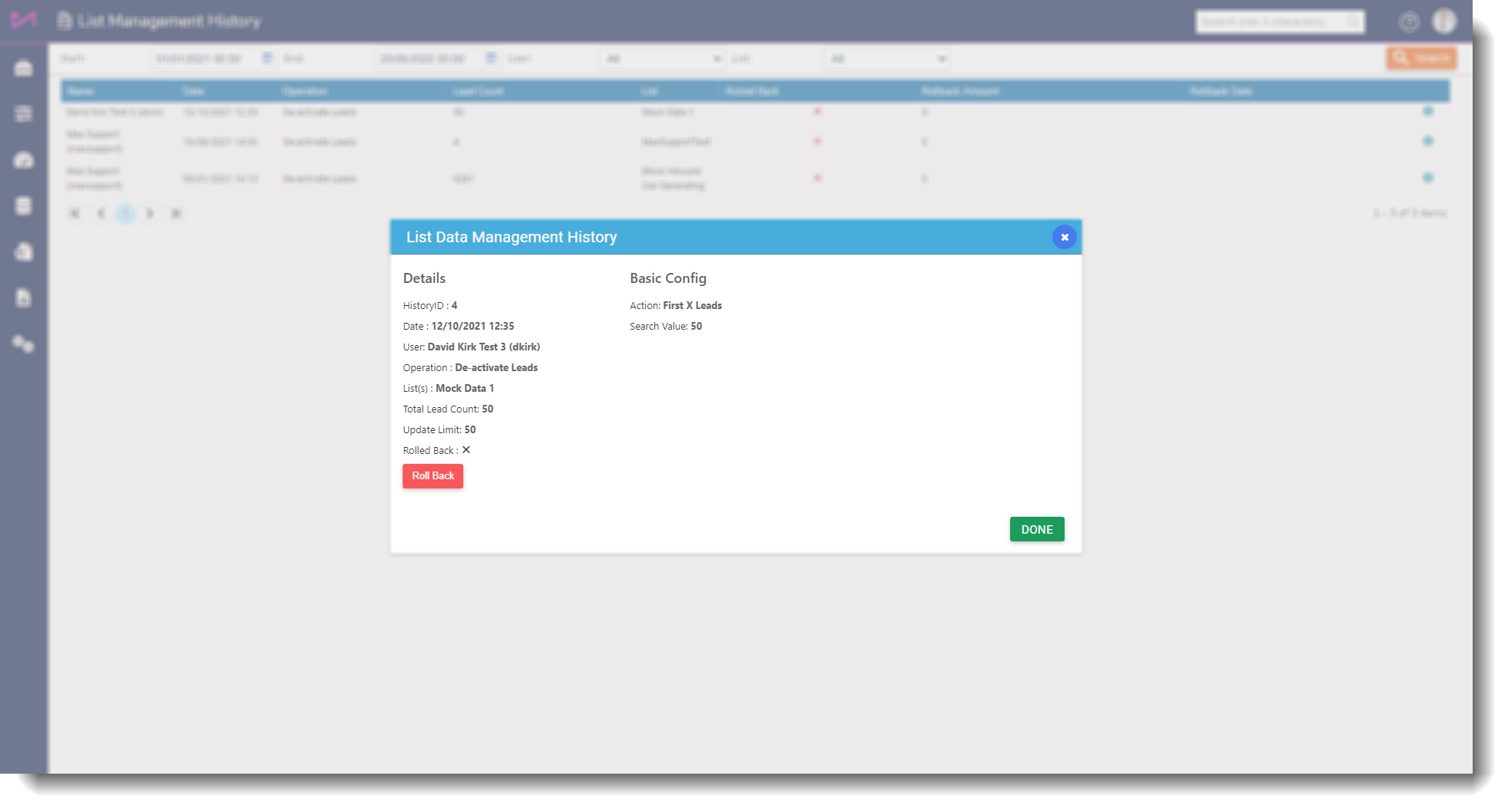Click the orange Search button in filter bar

point(1420,58)
